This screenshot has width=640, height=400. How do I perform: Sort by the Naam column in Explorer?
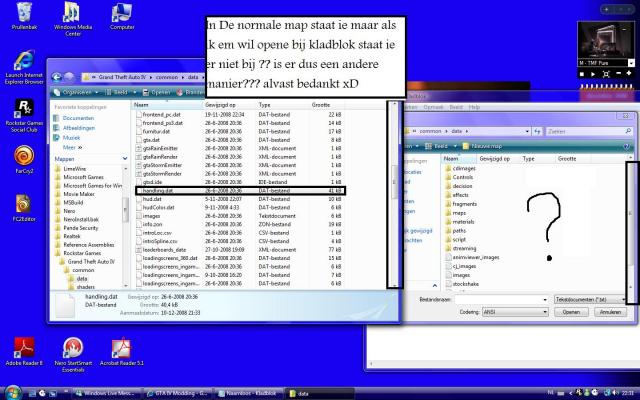click(168, 105)
